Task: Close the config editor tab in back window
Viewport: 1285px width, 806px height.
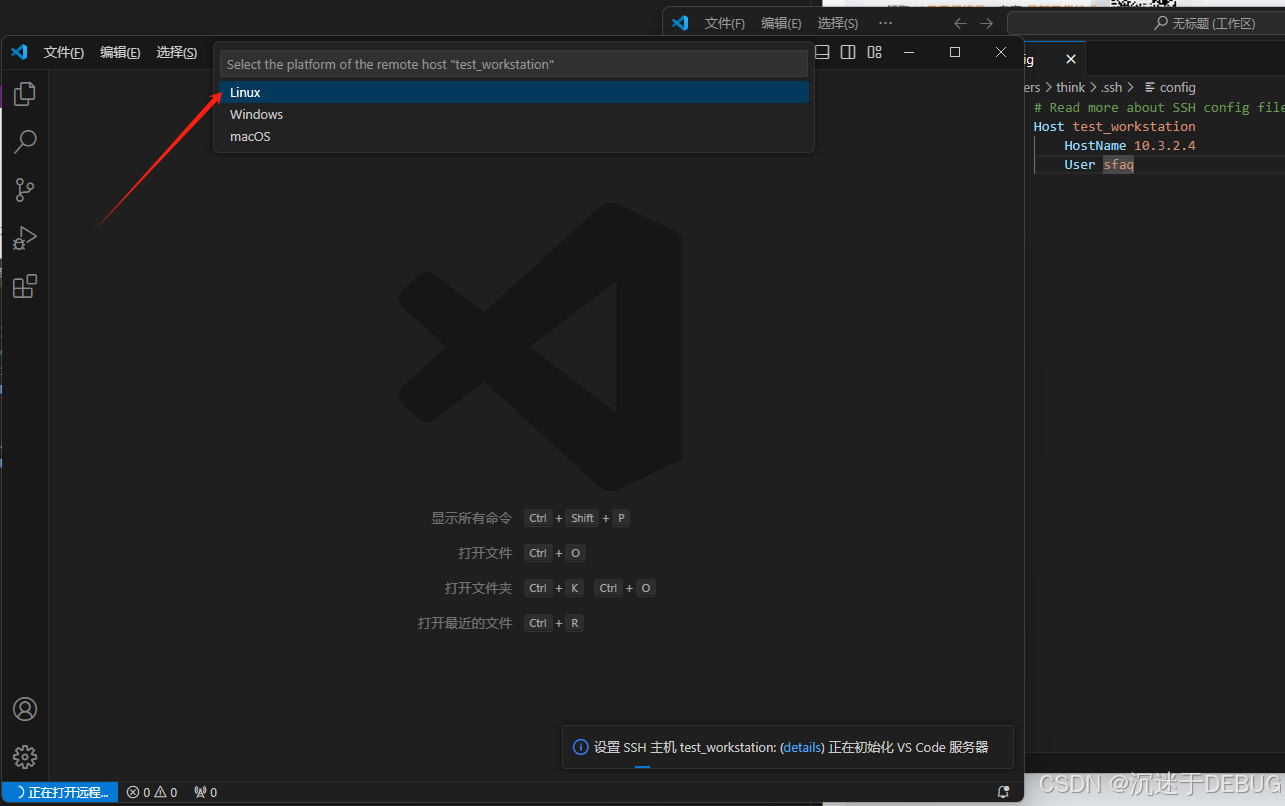Action: [1071, 60]
